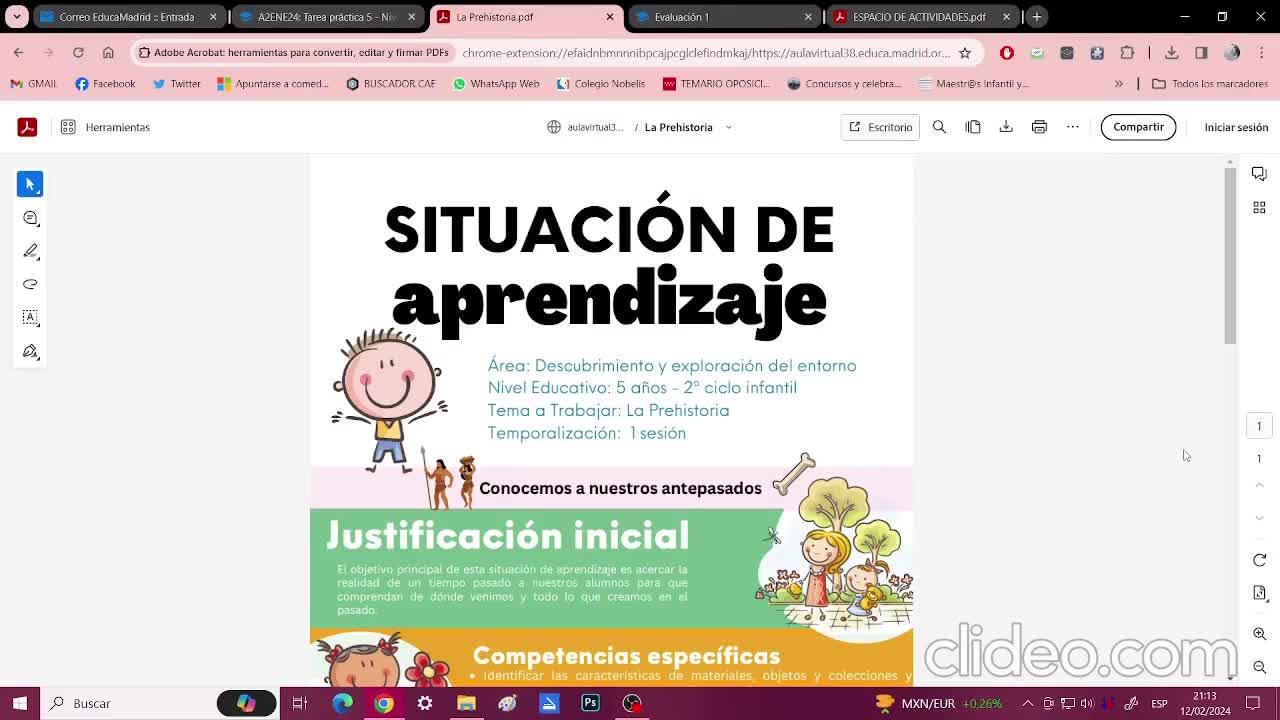Show page thumbnails grid panel
This screenshot has height=720, width=1280.
click(x=1259, y=207)
